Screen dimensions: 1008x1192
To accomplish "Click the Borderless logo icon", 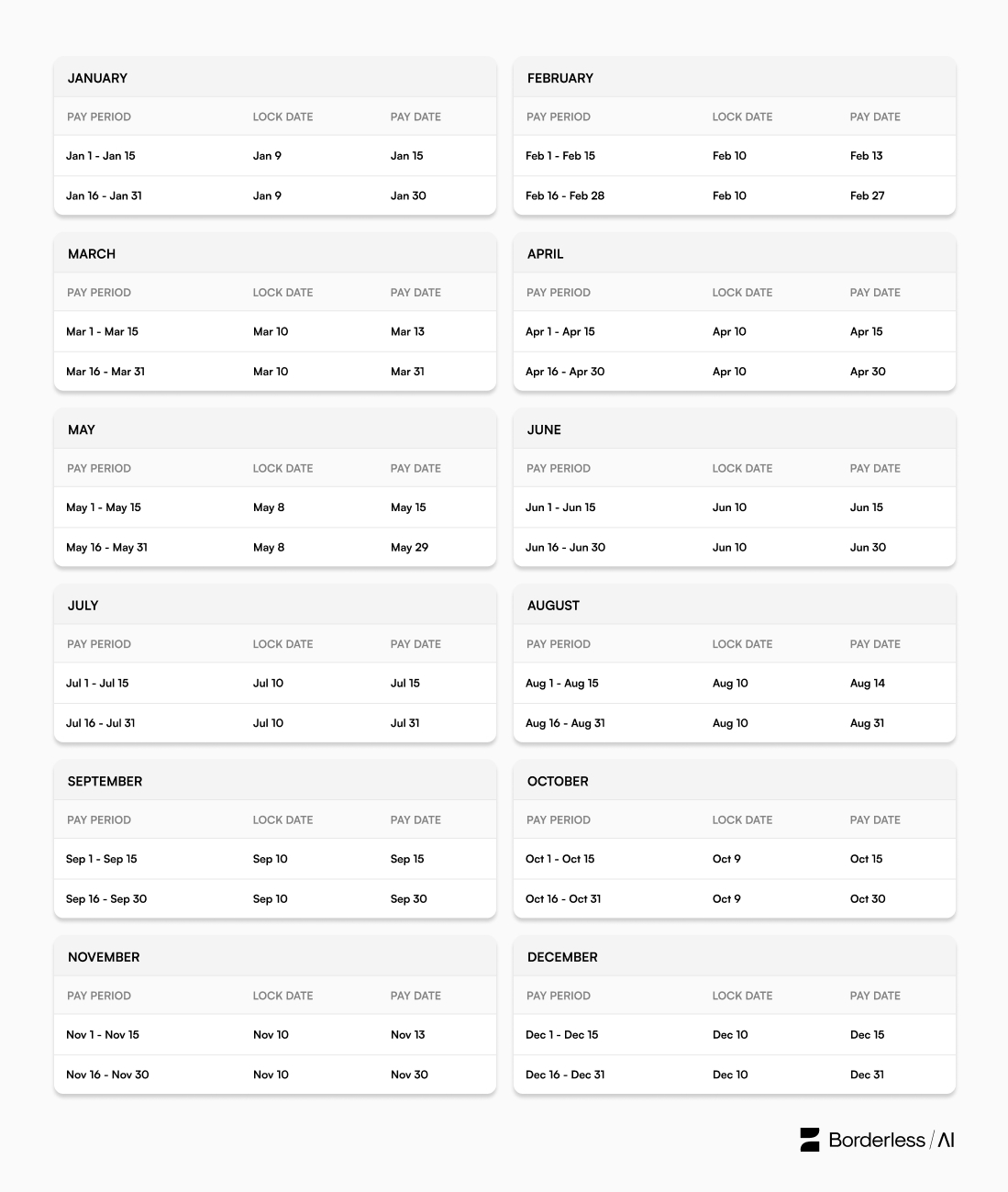I will [x=810, y=1140].
